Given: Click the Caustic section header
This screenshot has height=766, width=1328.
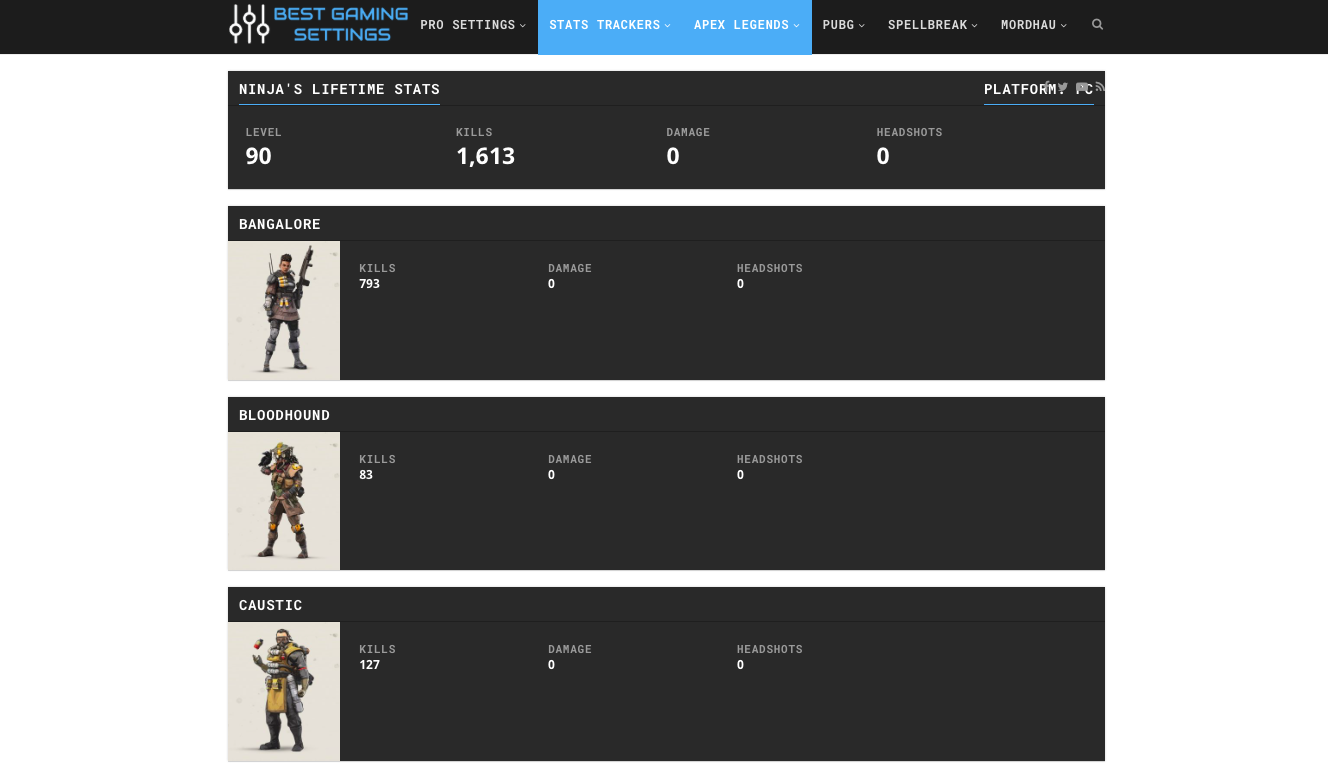Looking at the screenshot, I should click(x=270, y=604).
